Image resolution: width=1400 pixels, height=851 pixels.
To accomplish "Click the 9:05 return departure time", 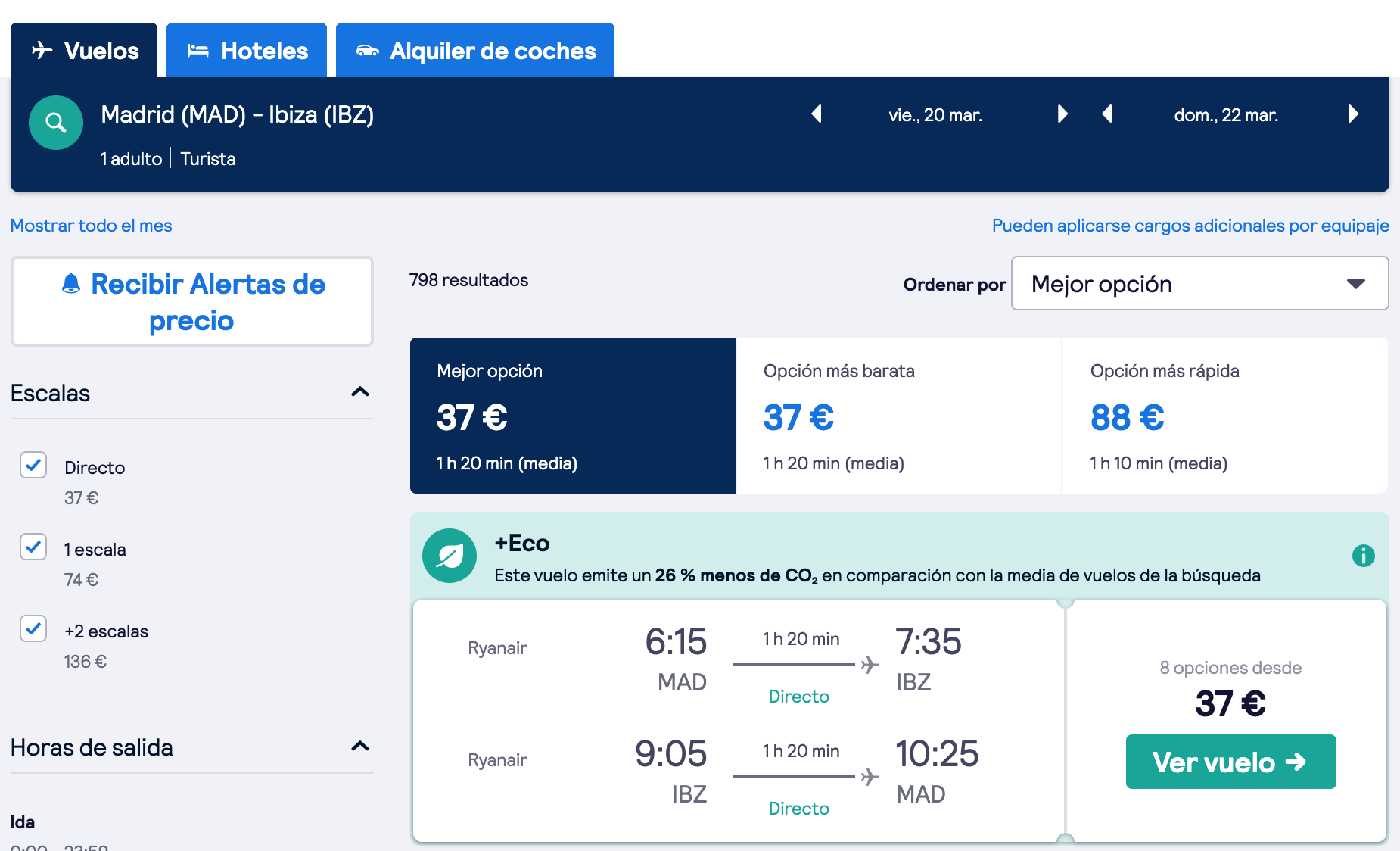I will (x=670, y=754).
